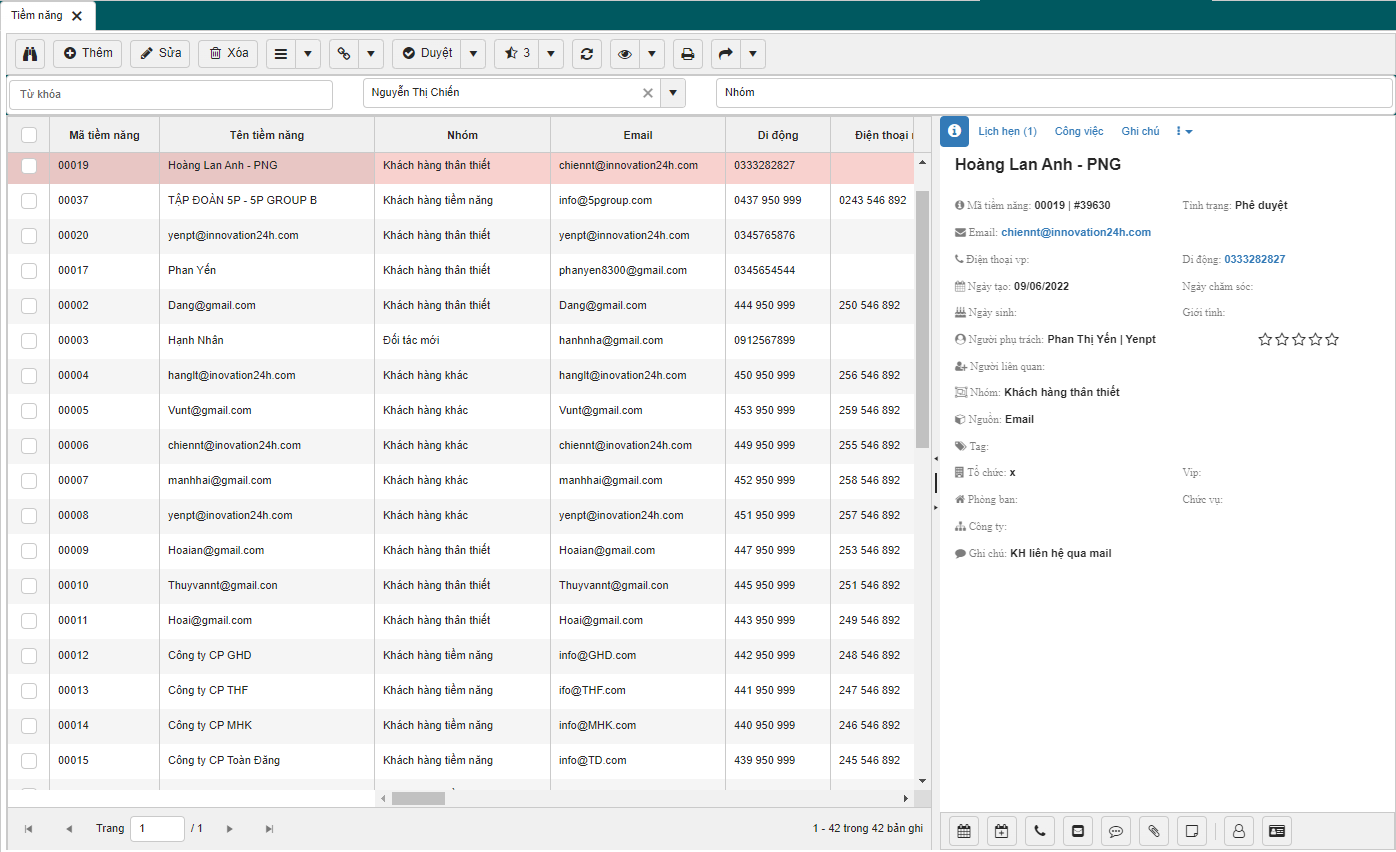Click the ID card icon at panel bottom
Screen dimensions: 1396x852
pos(1276,830)
